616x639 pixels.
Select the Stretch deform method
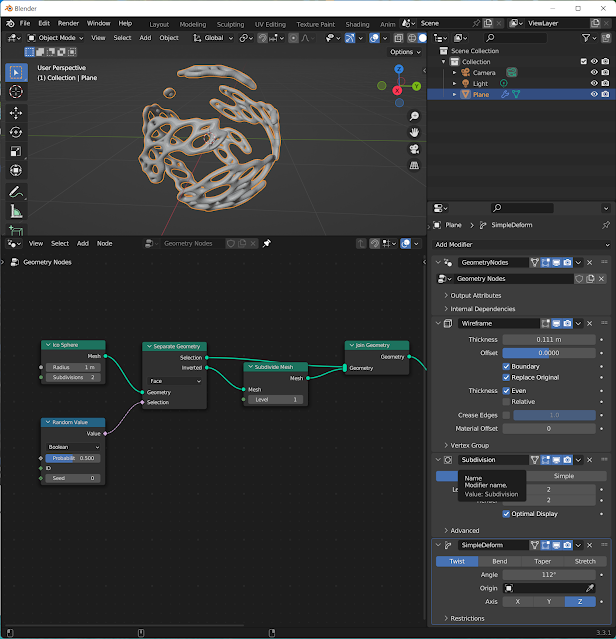tap(585, 561)
